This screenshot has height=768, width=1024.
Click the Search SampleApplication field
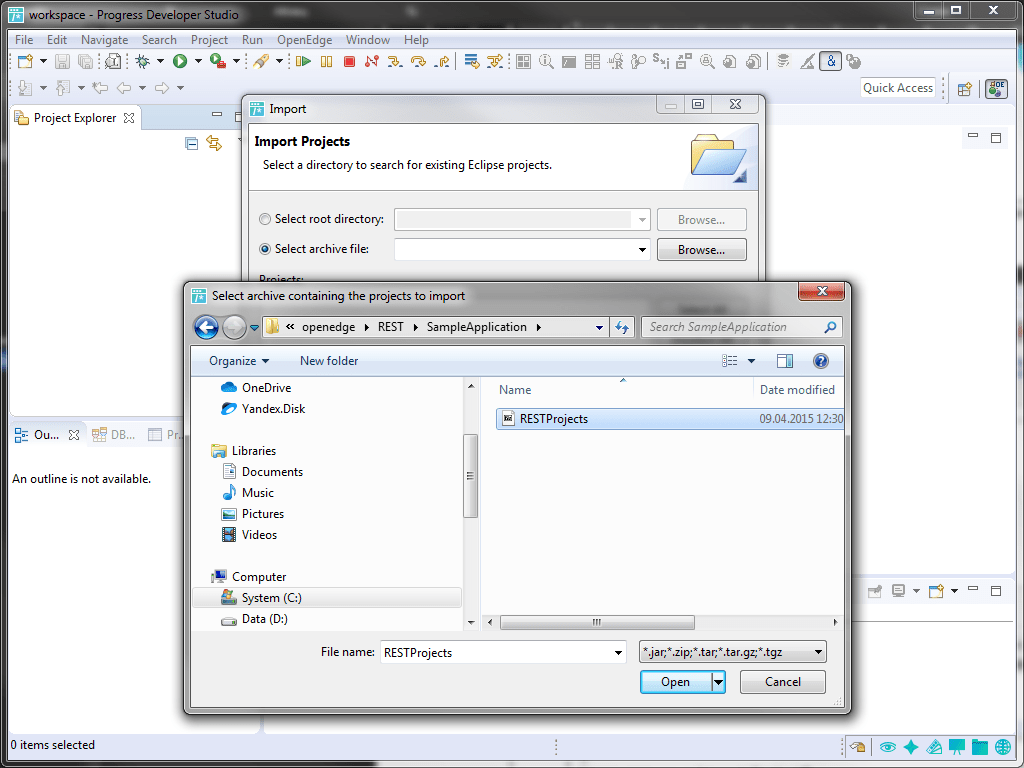click(x=742, y=327)
